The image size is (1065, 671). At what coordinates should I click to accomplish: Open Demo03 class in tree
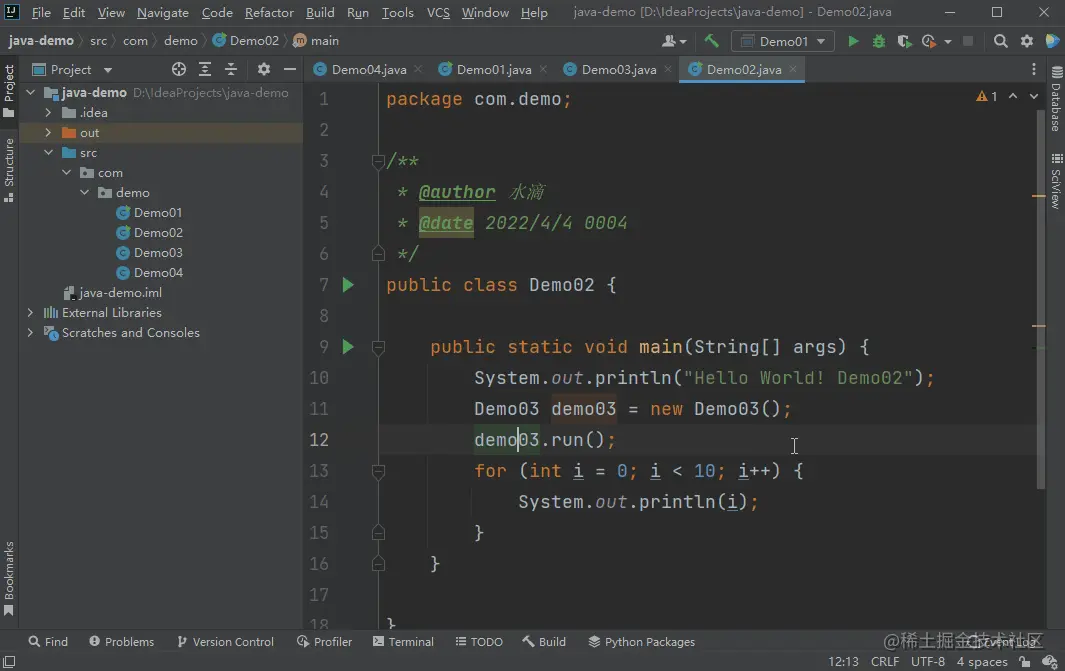click(x=158, y=253)
